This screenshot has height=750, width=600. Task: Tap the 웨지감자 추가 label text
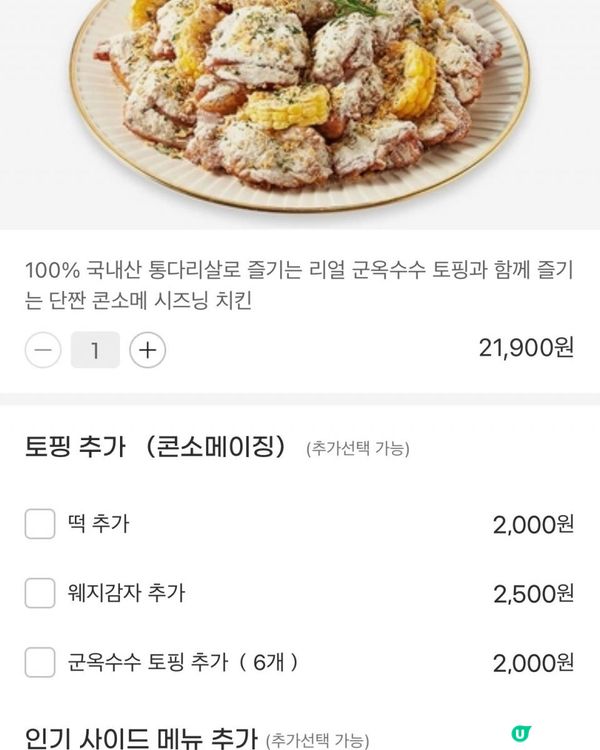pyautogui.click(x=126, y=593)
